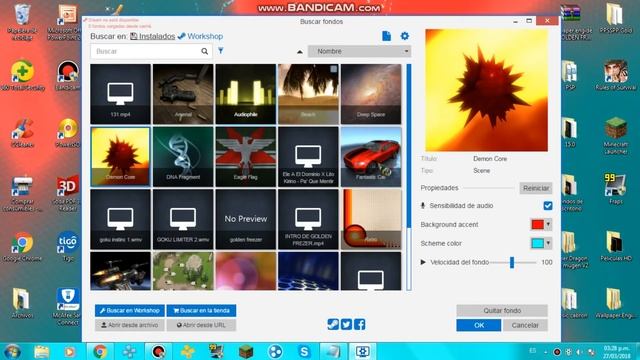Open the Nombre sort dropdown

360,51
